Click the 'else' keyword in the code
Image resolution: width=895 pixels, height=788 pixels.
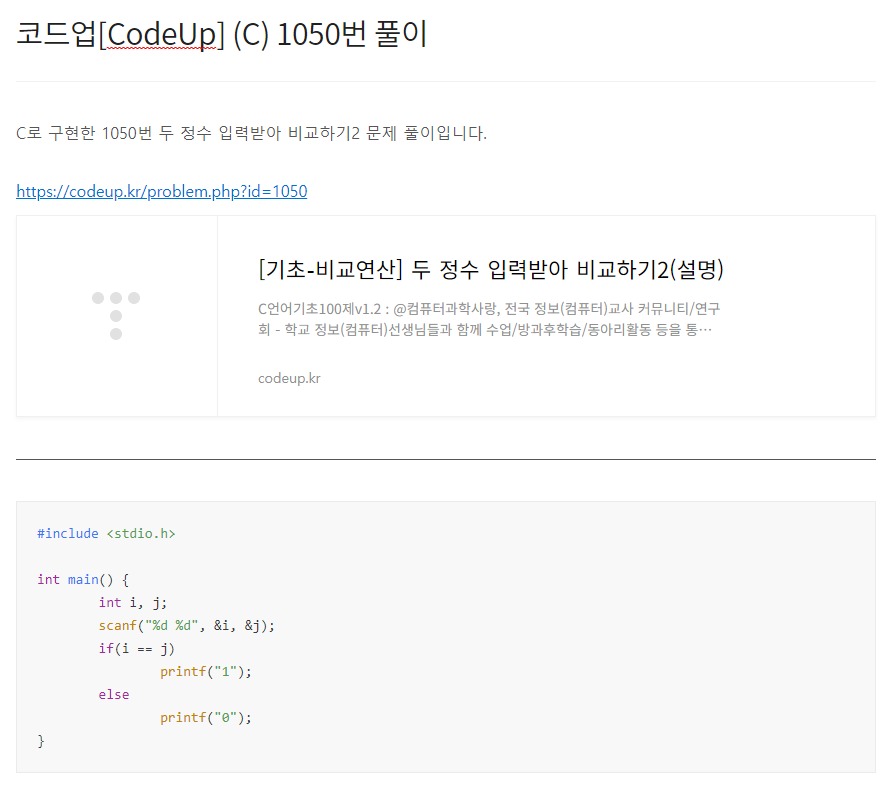pyautogui.click(x=114, y=694)
